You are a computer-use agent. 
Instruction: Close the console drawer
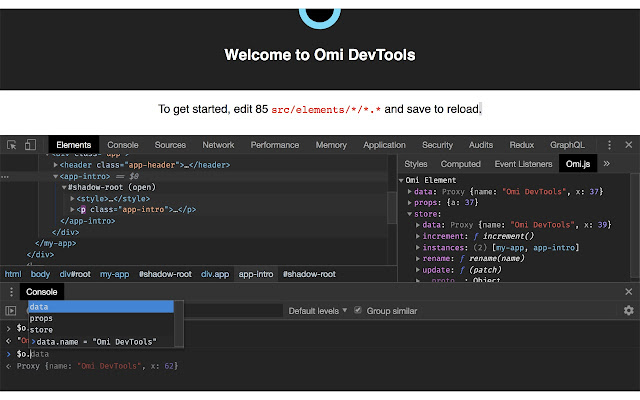pos(629,292)
